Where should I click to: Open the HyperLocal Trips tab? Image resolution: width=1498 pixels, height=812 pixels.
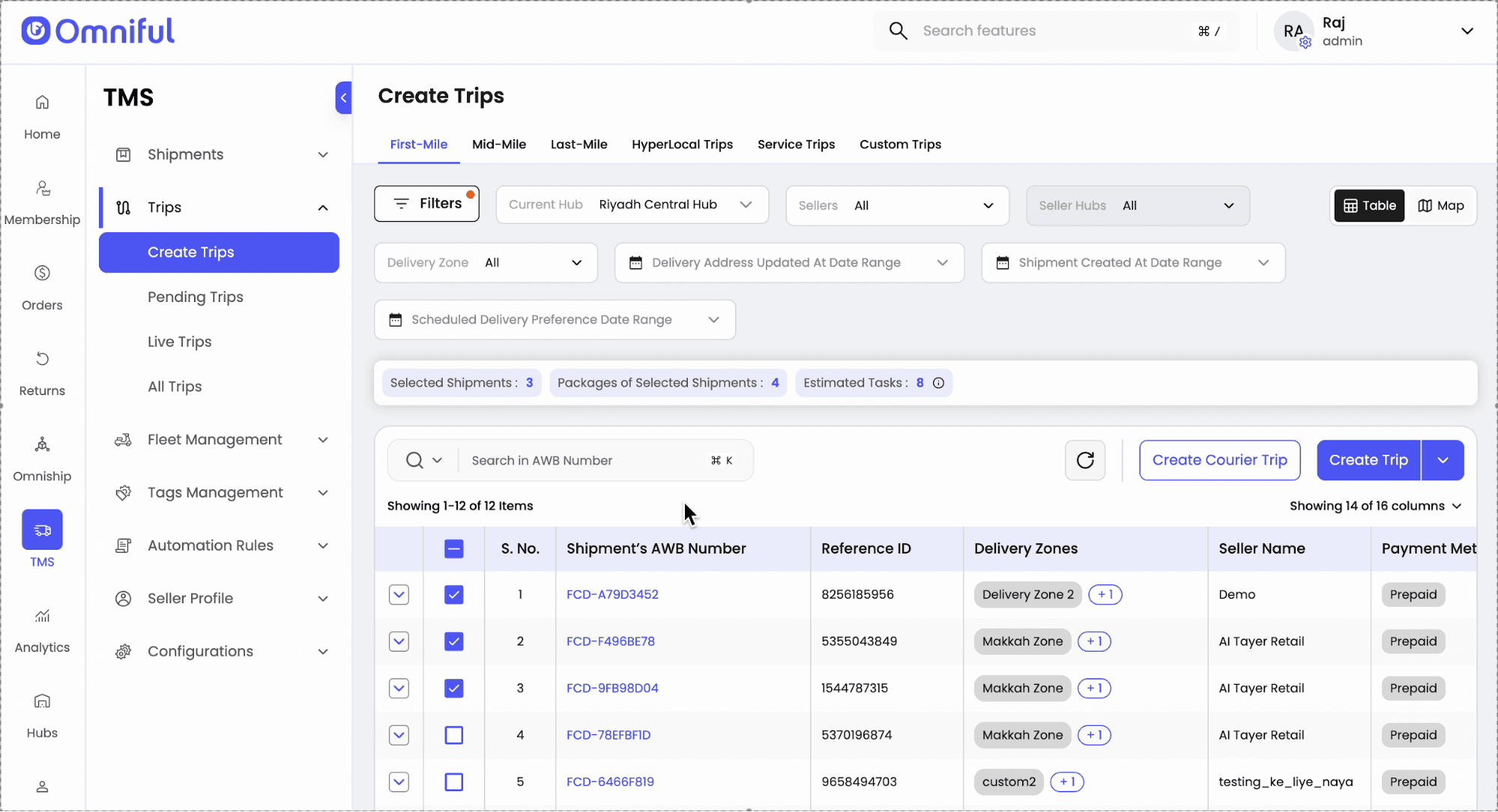click(x=682, y=144)
